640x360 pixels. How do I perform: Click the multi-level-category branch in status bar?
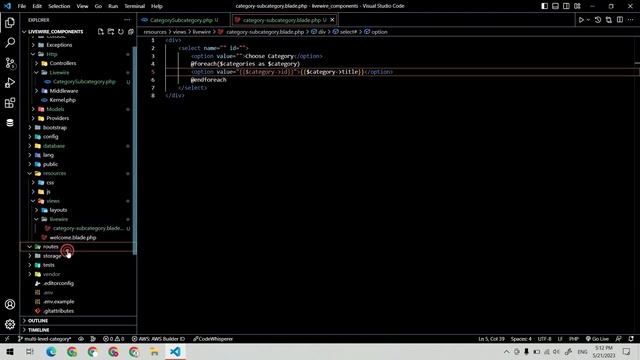click(x=45, y=339)
